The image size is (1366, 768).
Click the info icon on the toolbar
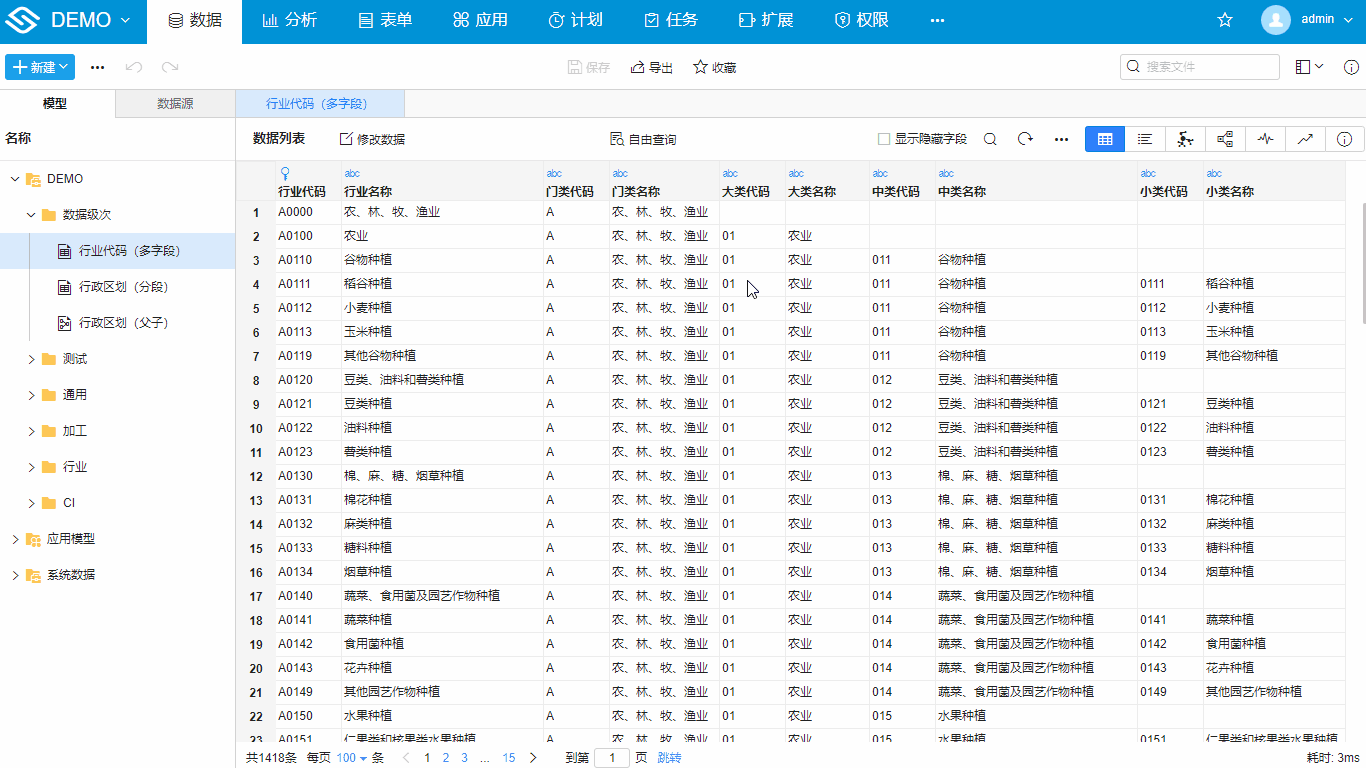point(1345,139)
